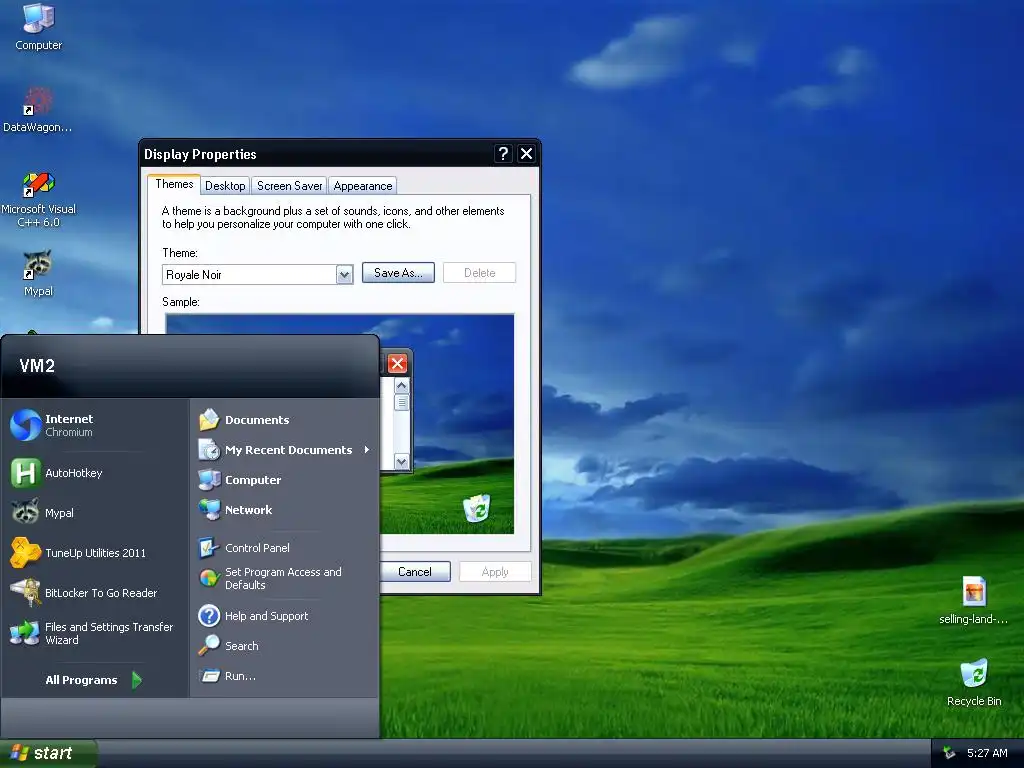The width and height of the screenshot is (1024, 768).
Task: Open Control Panel from the Start menu
Action: [x=285, y=548]
